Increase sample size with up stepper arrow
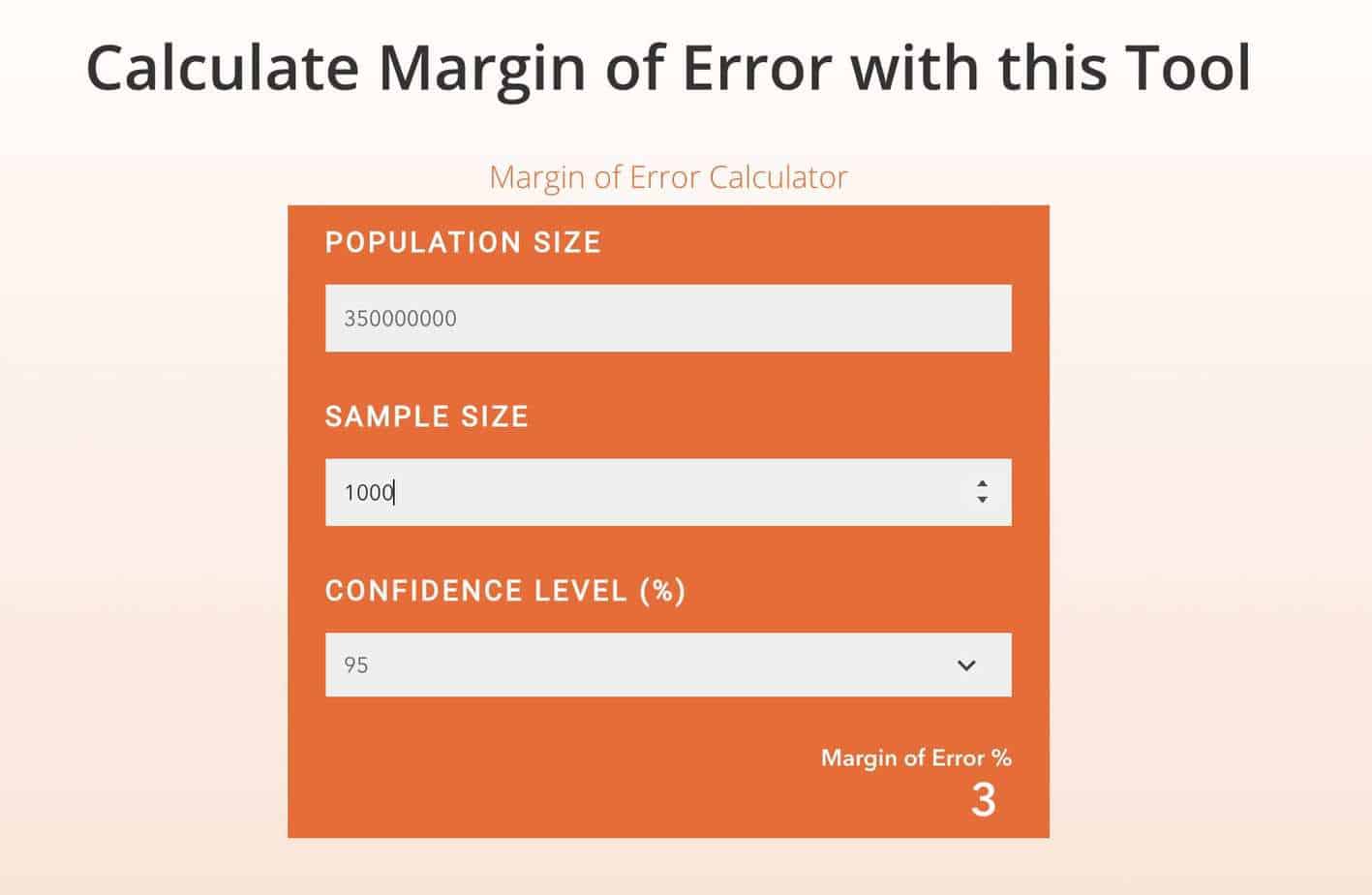The width and height of the screenshot is (1372, 895). [982, 483]
